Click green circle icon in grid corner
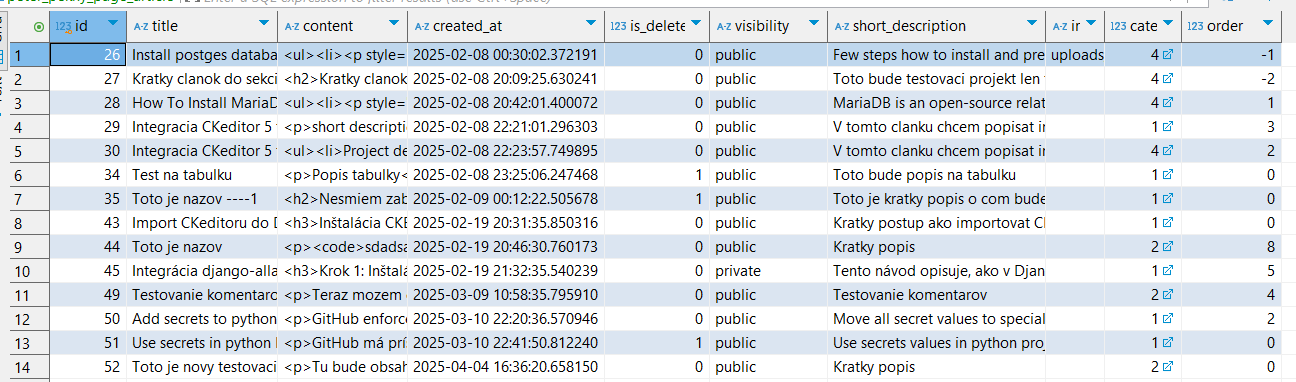Screen dimensions: 1296x382 [39, 26]
